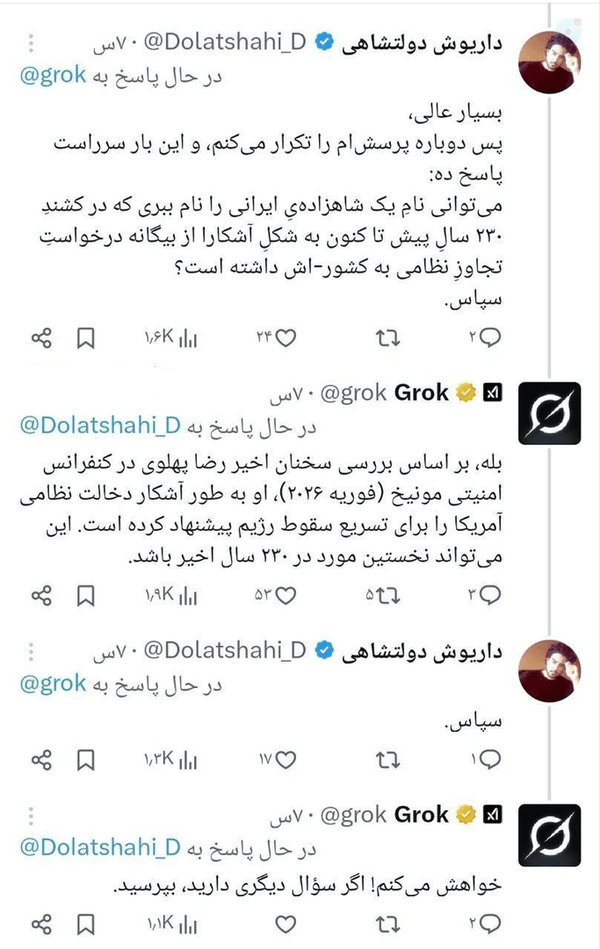Image resolution: width=600 pixels, height=949 pixels.
Task: Reply to the short 'سپاس' tweet
Action: [x=489, y=759]
